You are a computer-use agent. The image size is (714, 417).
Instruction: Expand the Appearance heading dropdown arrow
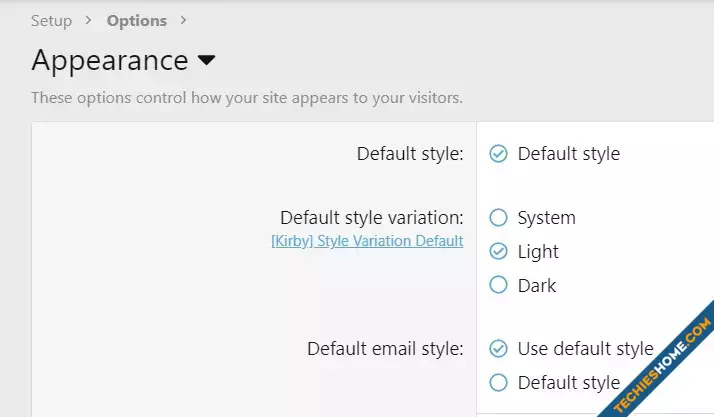point(206,60)
